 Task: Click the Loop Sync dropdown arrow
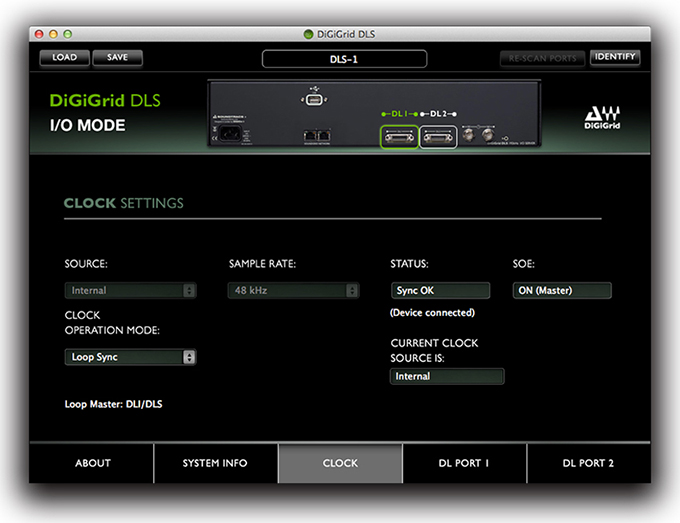[x=189, y=357]
